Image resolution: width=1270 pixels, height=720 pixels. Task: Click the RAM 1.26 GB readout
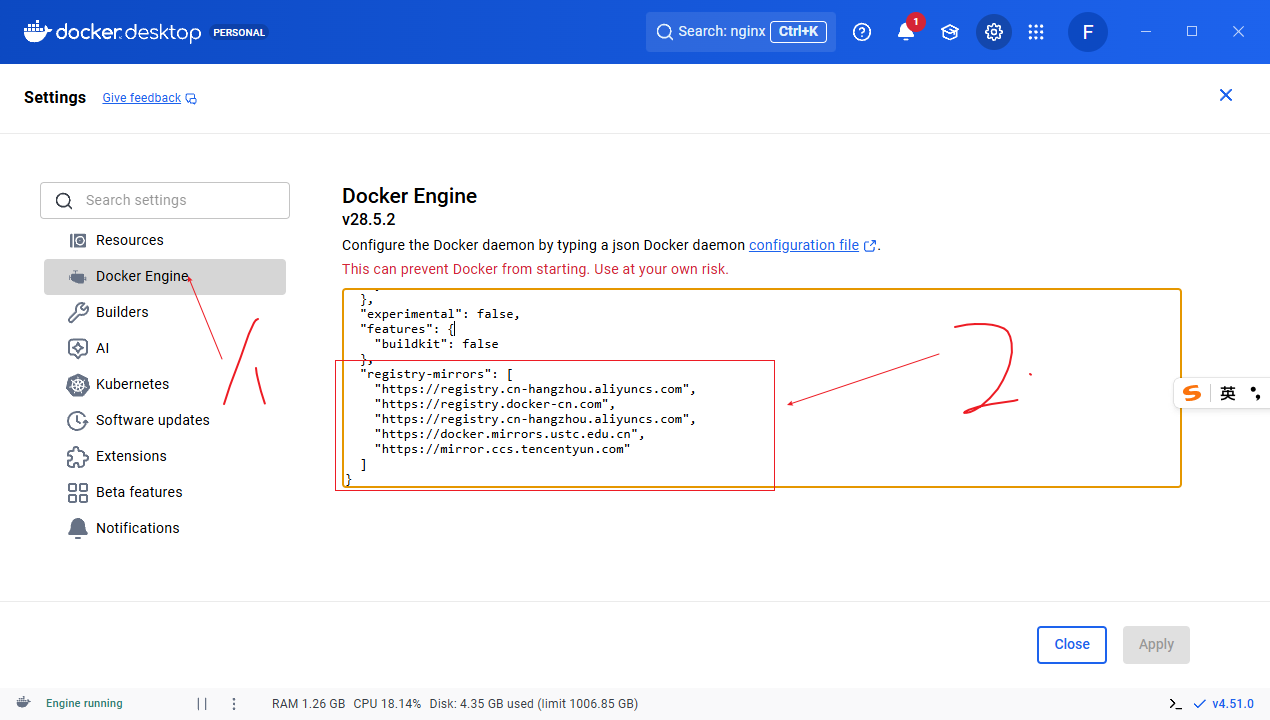click(x=308, y=703)
